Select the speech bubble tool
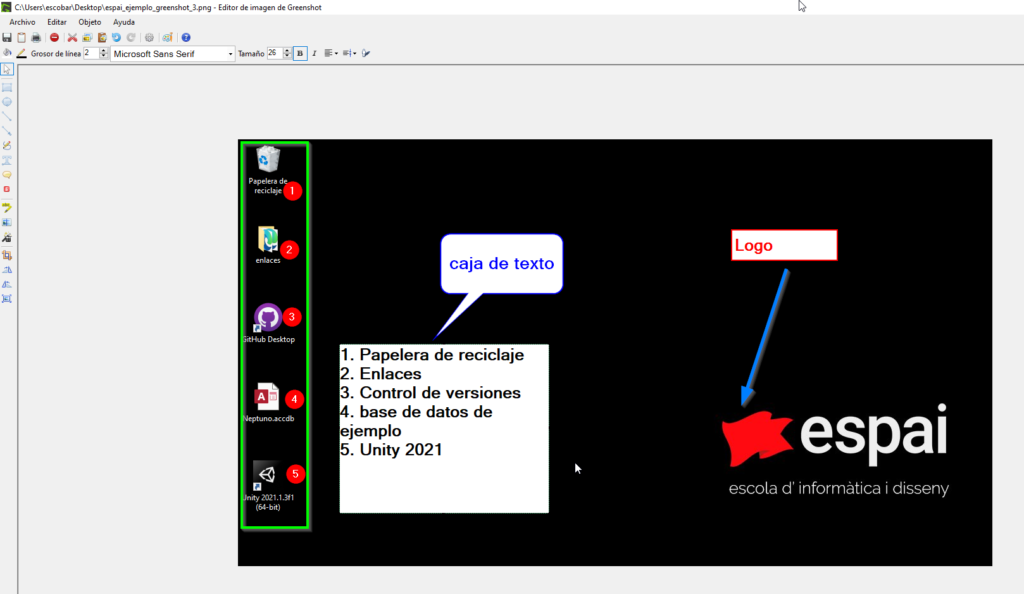1024x594 pixels. pyautogui.click(x=7, y=174)
